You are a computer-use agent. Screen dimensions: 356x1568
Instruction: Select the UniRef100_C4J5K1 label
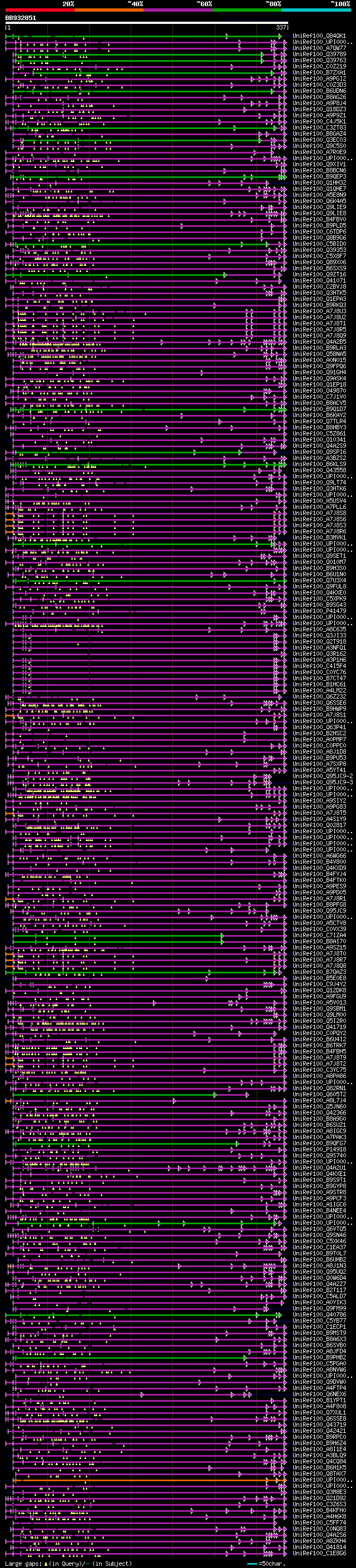[319, 121]
